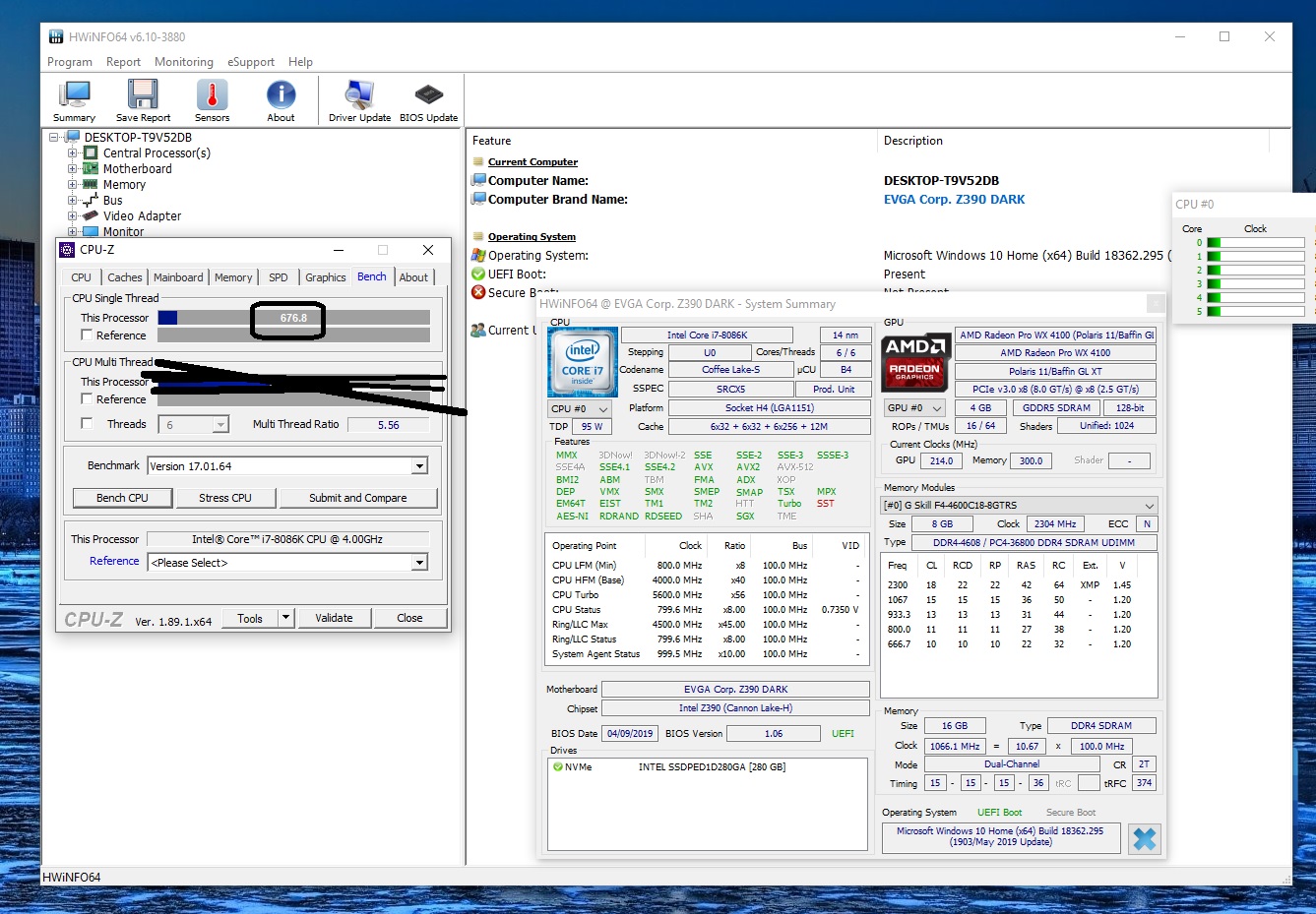Image resolution: width=1316 pixels, height=914 pixels.
Task: Click the Motherboard tree icon
Action: (x=91, y=169)
